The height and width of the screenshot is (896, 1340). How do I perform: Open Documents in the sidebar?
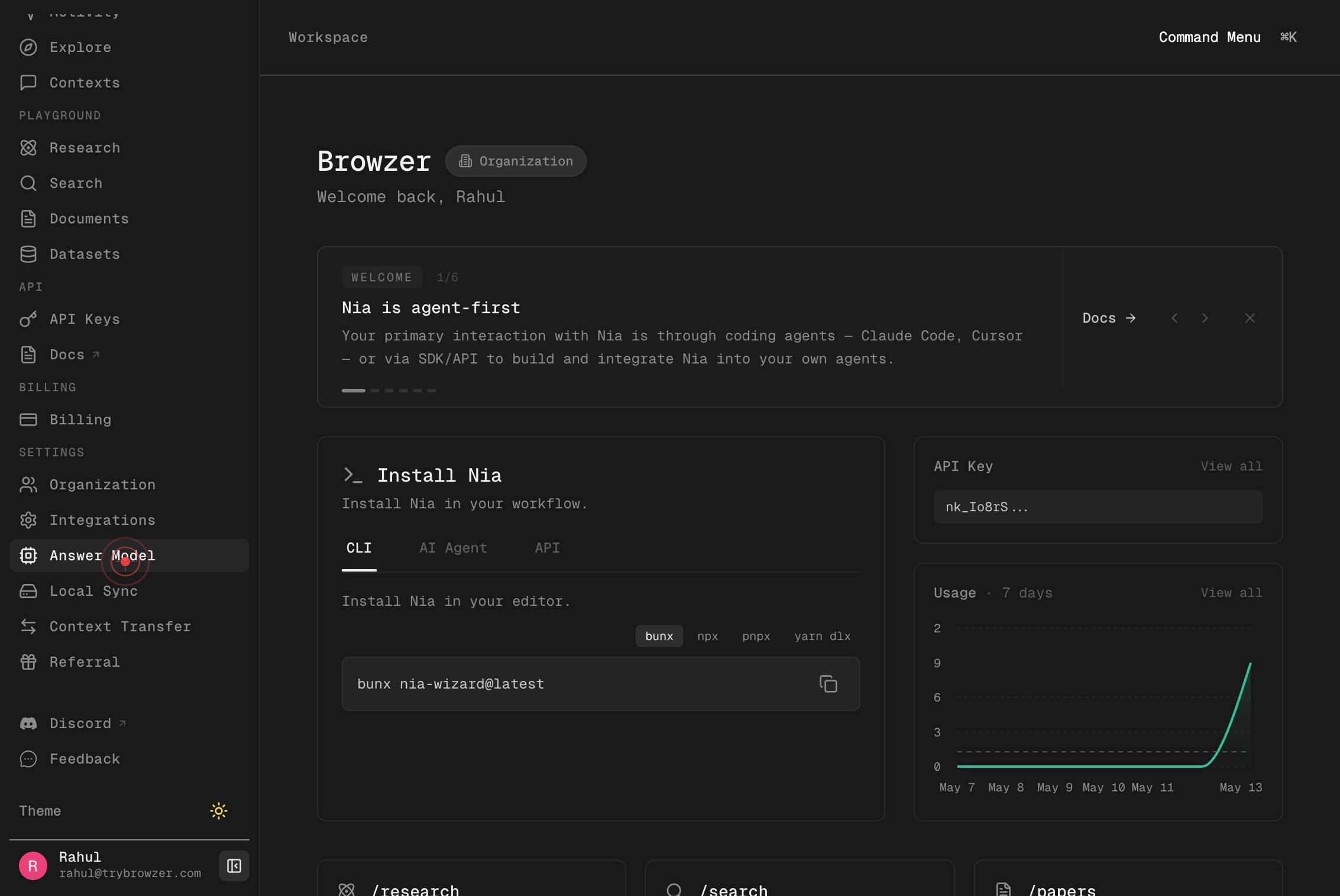(x=130, y=219)
